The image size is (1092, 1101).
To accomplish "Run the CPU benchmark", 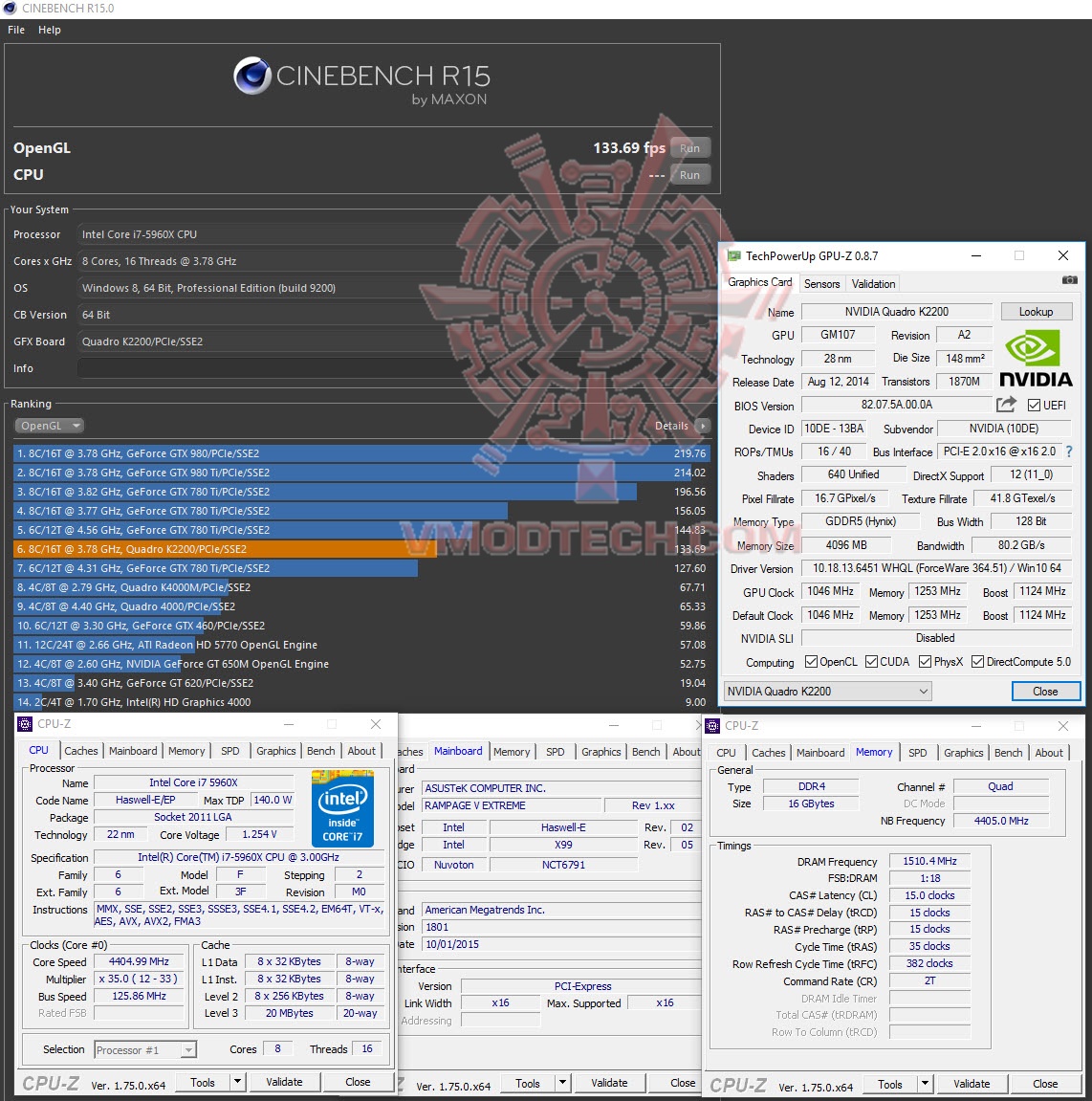I will pos(689,175).
